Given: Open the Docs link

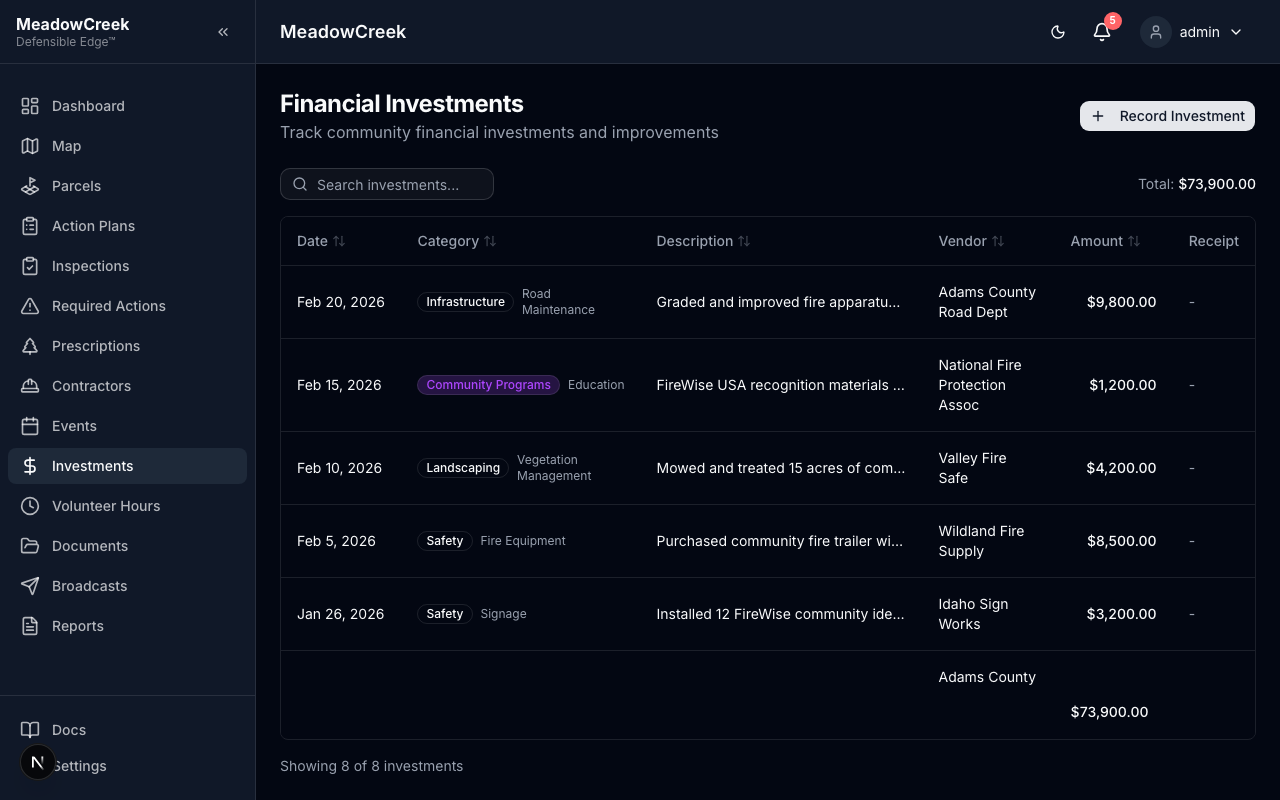Looking at the screenshot, I should click(127, 730).
